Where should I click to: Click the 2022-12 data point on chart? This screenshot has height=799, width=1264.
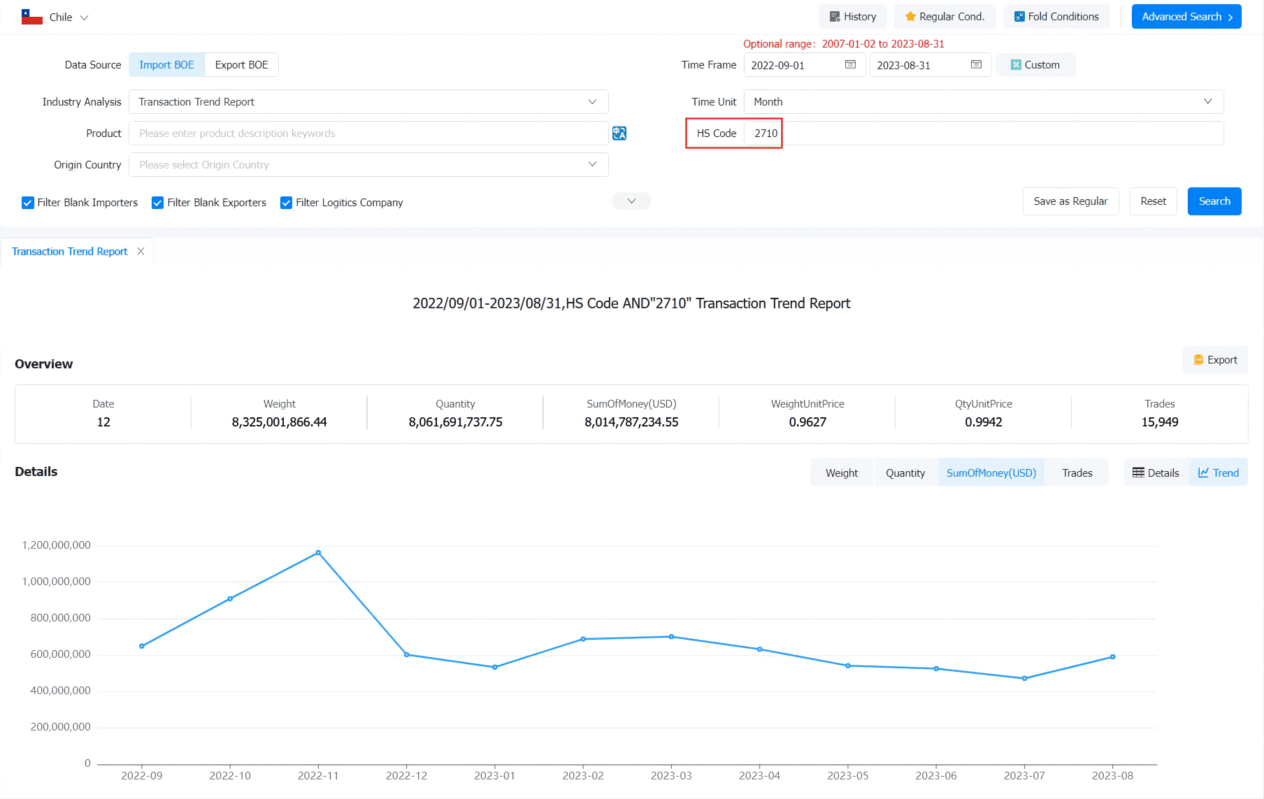406,654
